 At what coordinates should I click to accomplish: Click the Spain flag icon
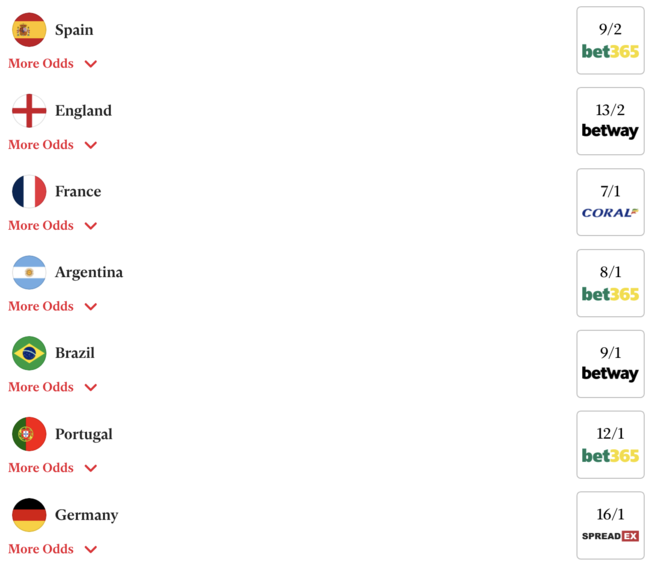[x=29, y=30]
